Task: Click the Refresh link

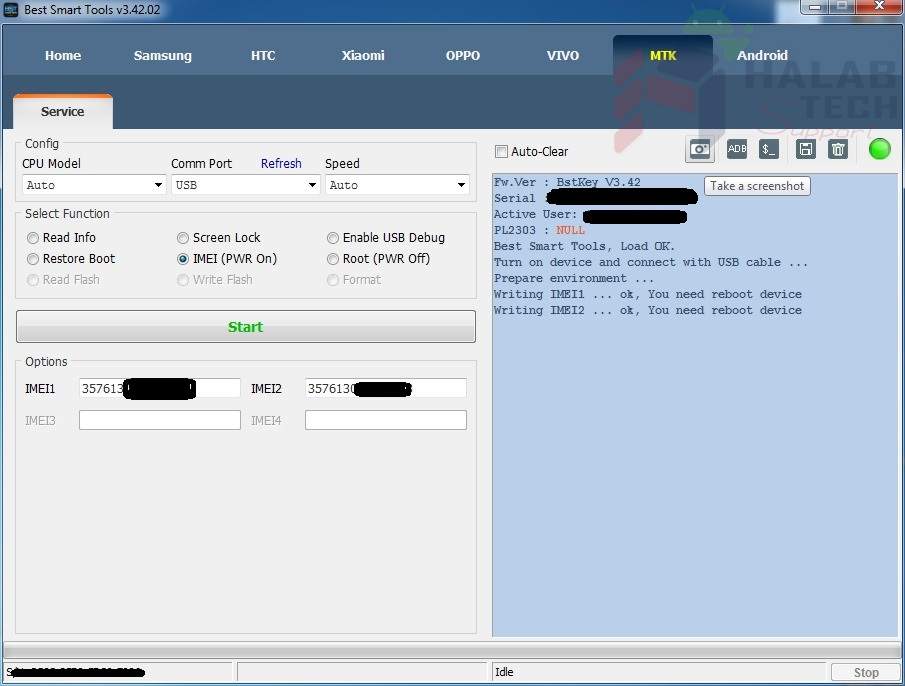Action: tap(281, 163)
